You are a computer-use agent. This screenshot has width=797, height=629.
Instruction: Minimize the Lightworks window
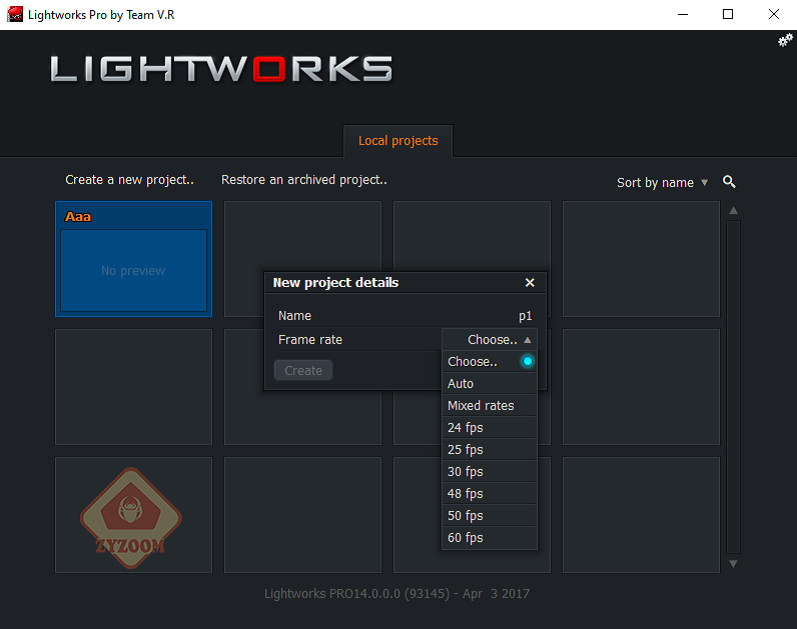coord(683,15)
